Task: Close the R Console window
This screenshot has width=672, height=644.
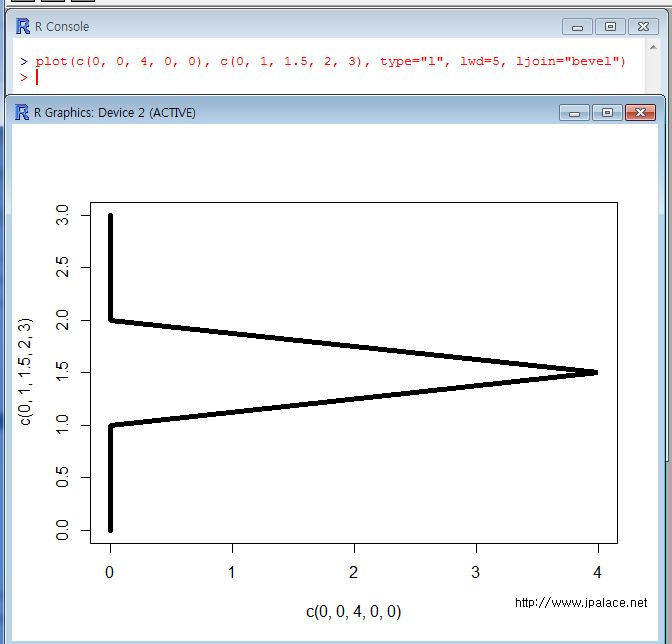Action: (643, 27)
